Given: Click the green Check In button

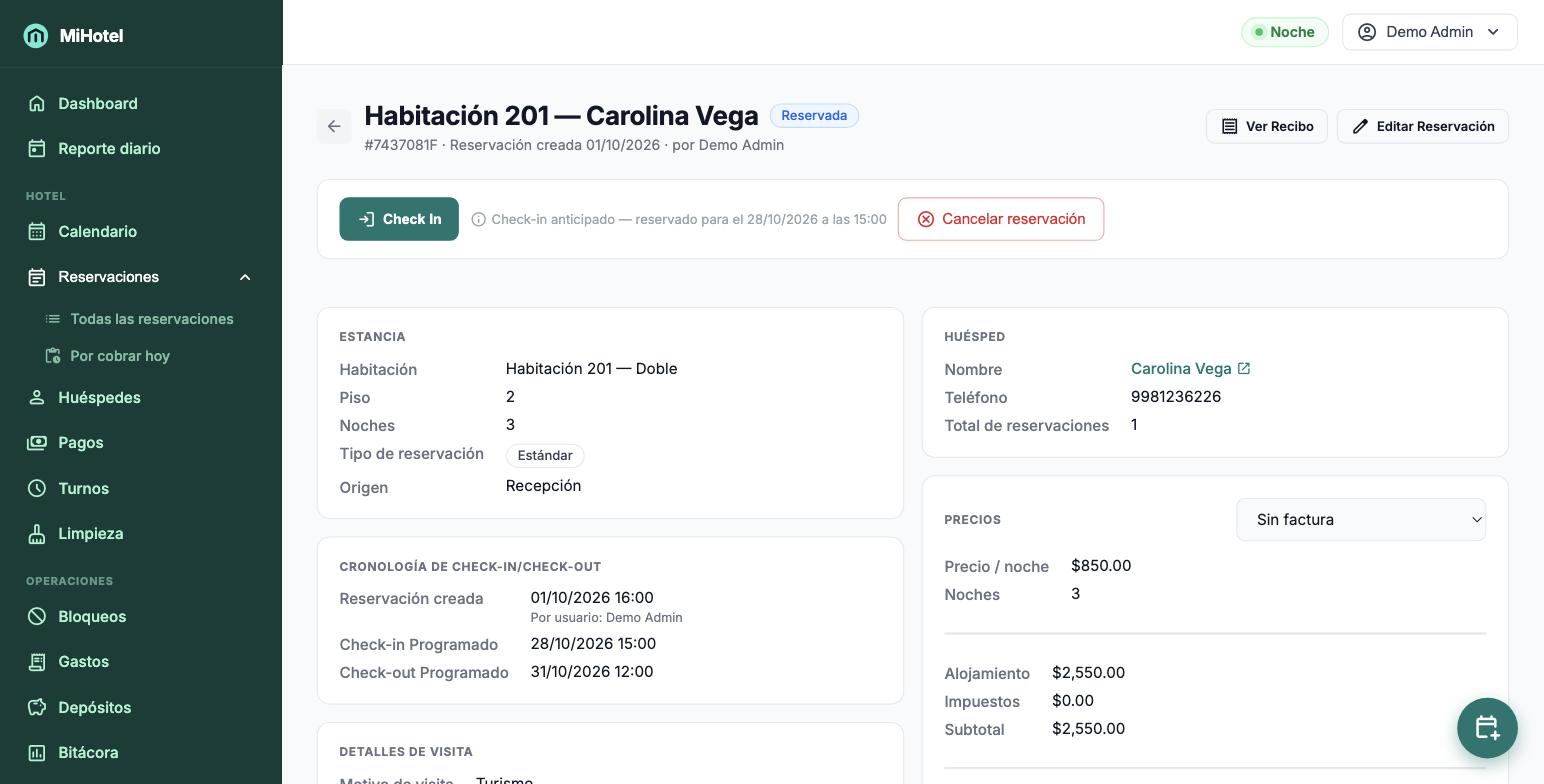Looking at the screenshot, I should (x=399, y=219).
